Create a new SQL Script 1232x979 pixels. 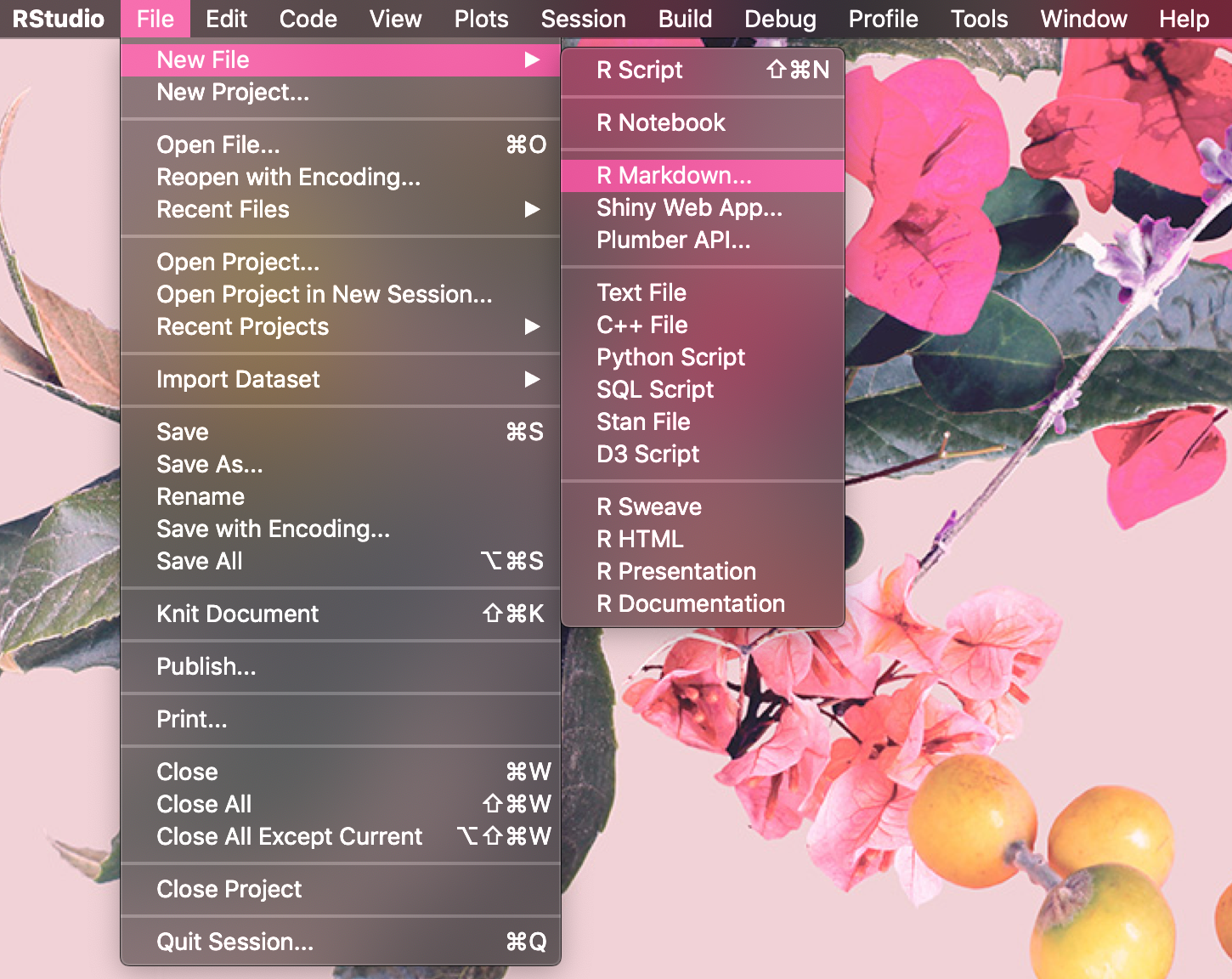[703, 389]
